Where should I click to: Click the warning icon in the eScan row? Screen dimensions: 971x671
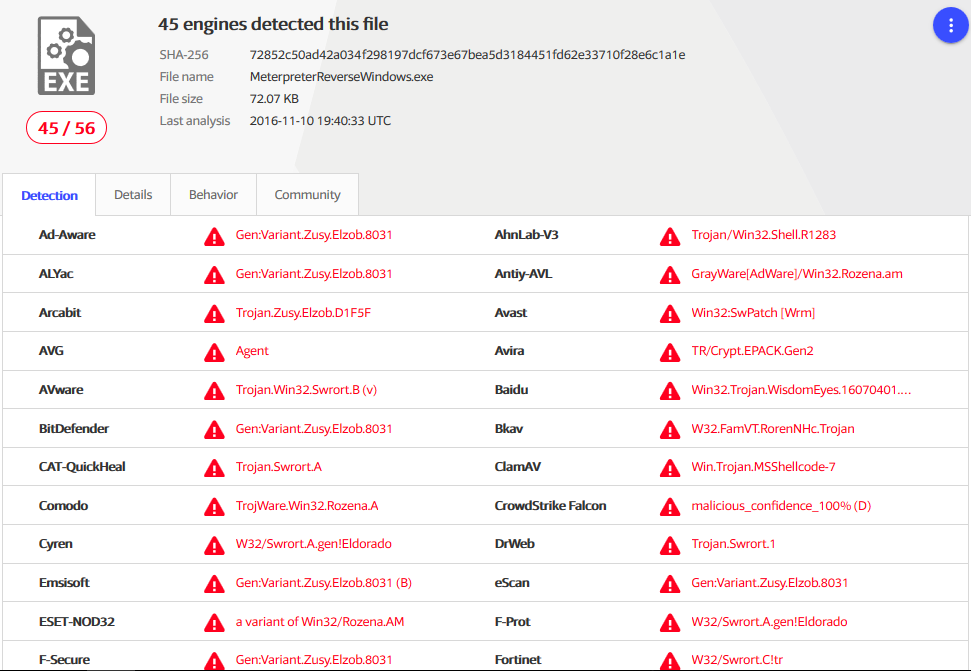pos(670,584)
